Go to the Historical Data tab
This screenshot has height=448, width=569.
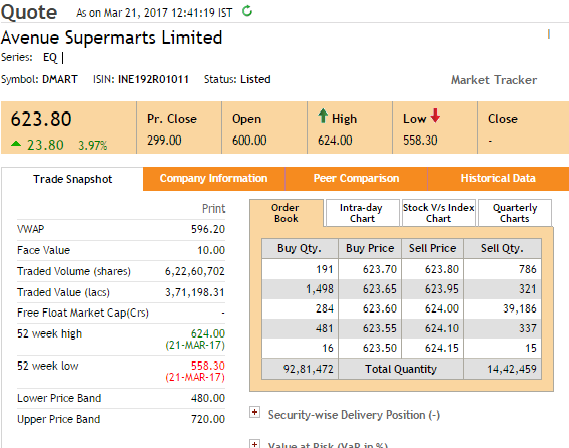498,178
